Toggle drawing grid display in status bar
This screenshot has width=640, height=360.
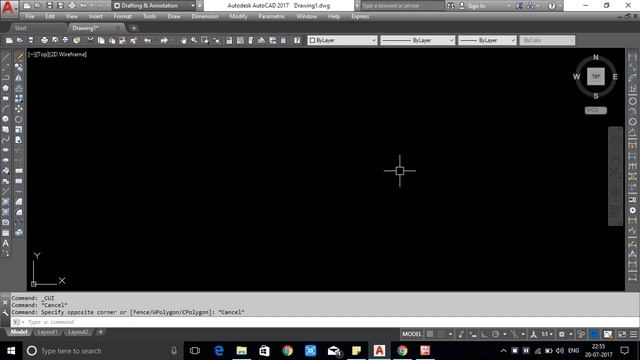tap(430, 334)
